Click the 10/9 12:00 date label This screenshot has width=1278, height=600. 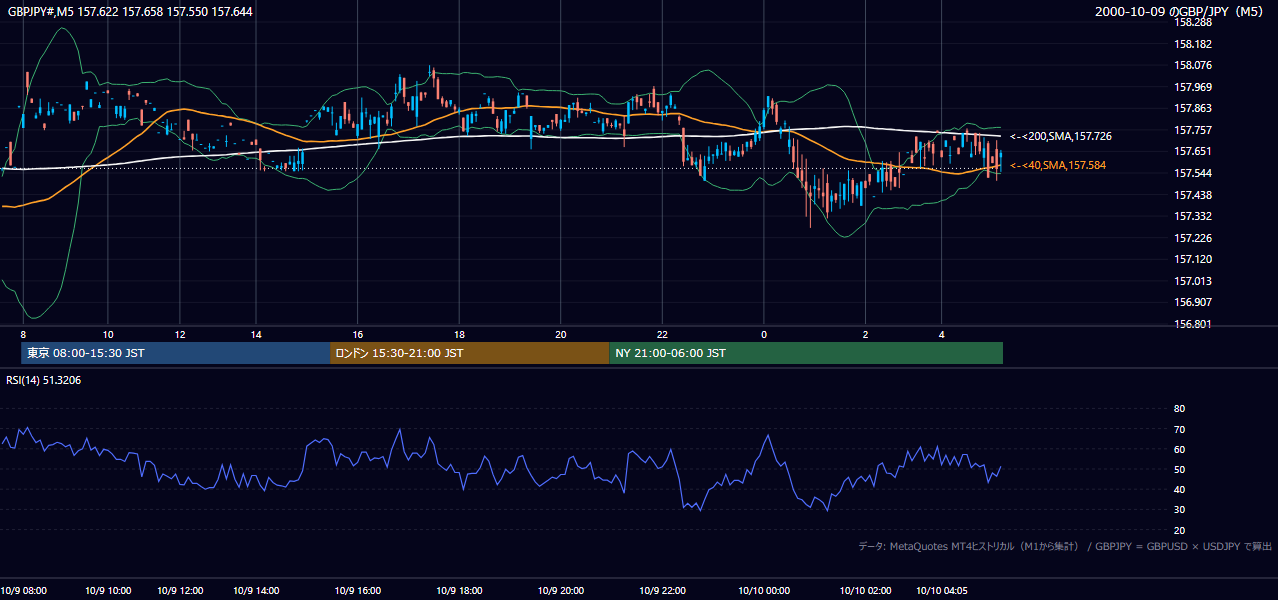pyautogui.click(x=181, y=591)
